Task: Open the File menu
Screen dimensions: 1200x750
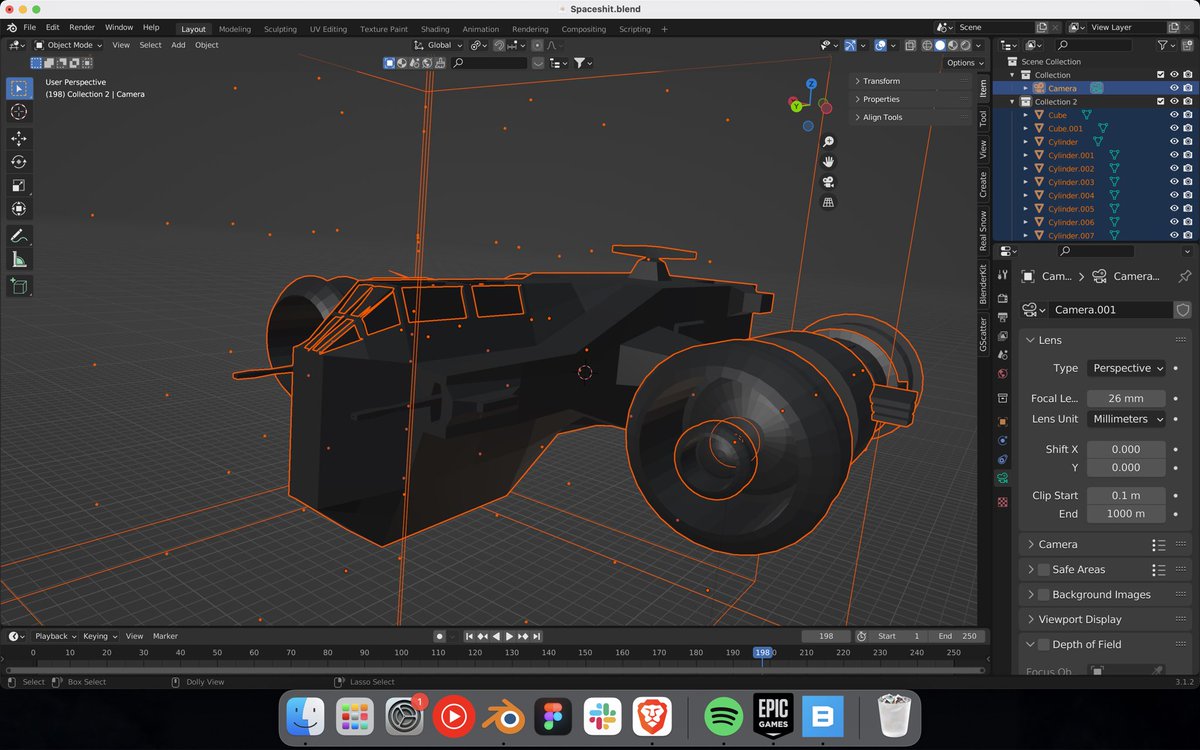Action: click(29, 28)
